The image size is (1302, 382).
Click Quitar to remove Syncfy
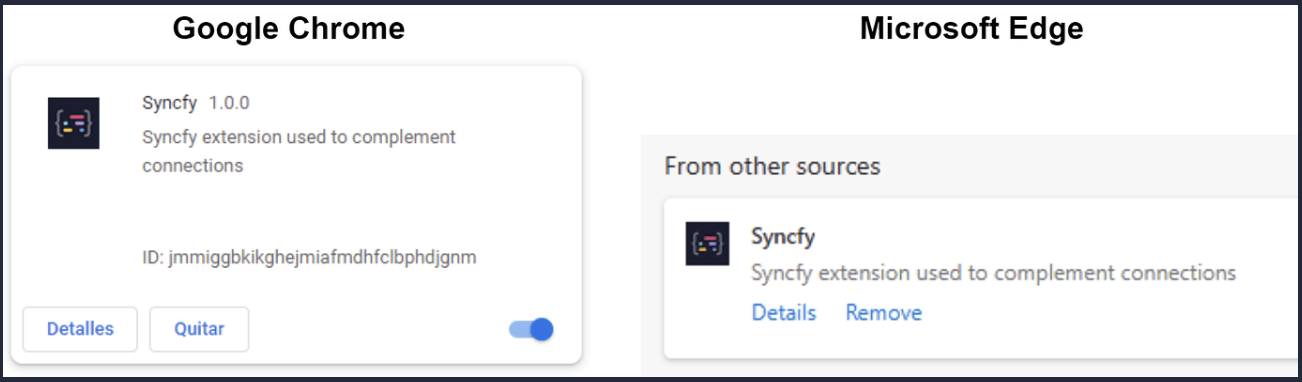pos(199,329)
